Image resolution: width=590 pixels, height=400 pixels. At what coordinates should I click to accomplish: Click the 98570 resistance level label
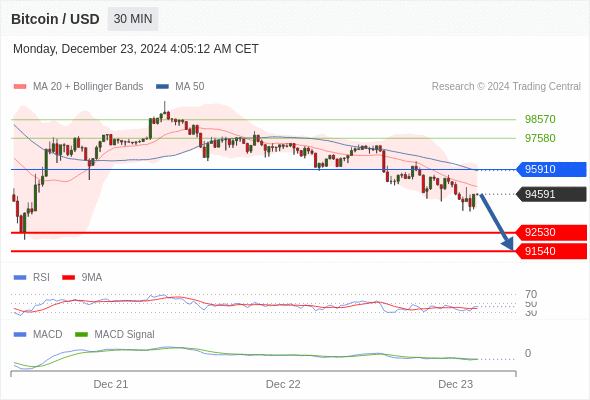pyautogui.click(x=540, y=119)
